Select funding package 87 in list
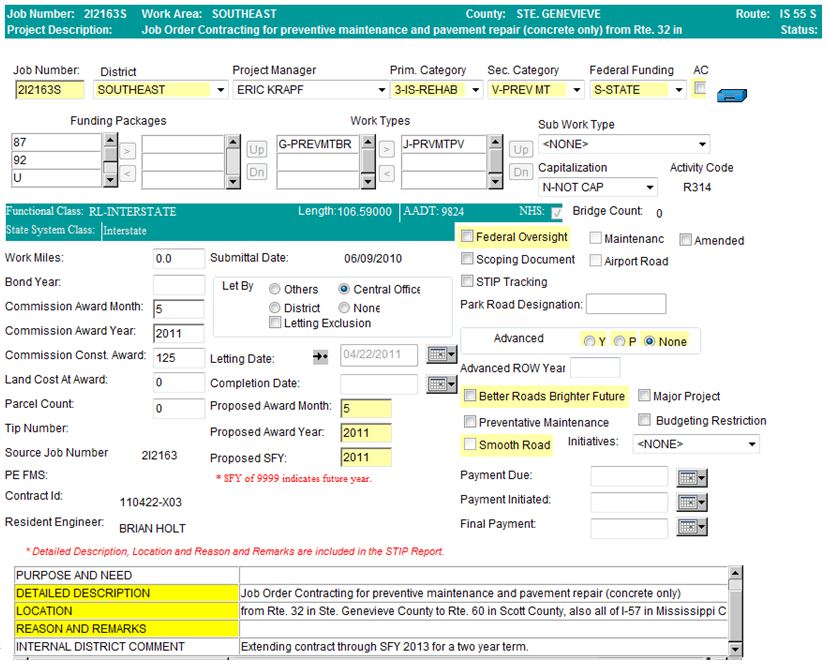Screen dimensions: 829x672 coord(56,142)
